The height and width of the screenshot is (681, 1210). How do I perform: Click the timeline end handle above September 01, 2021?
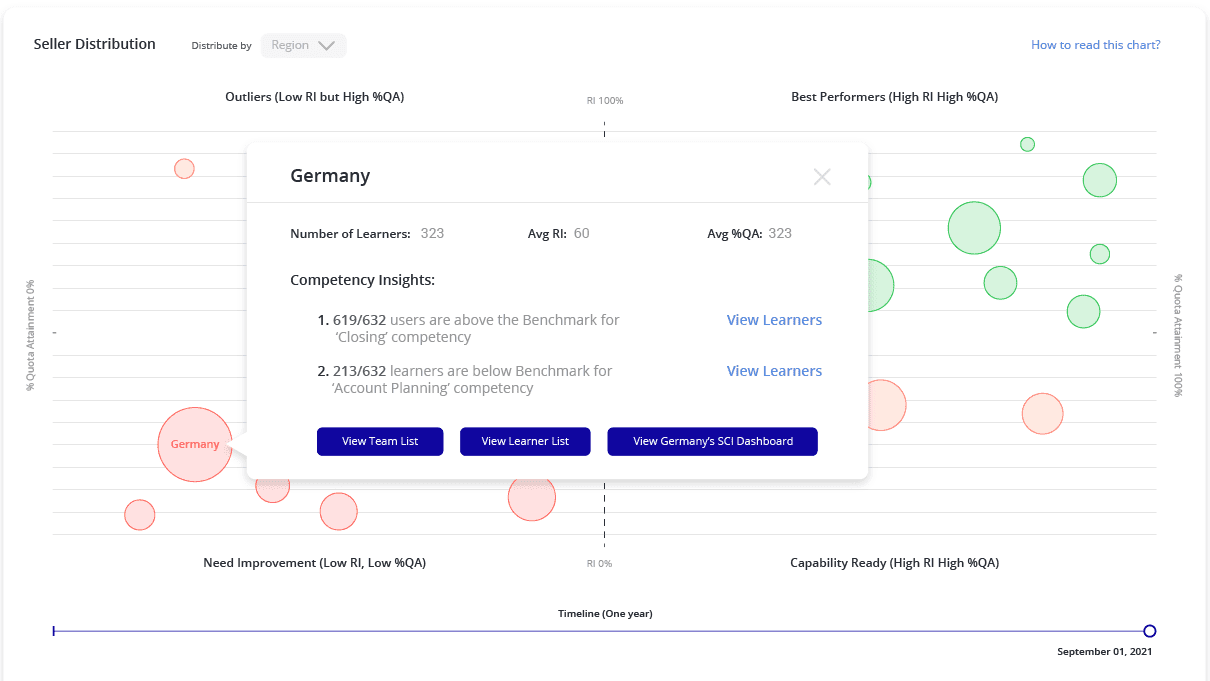(1149, 631)
